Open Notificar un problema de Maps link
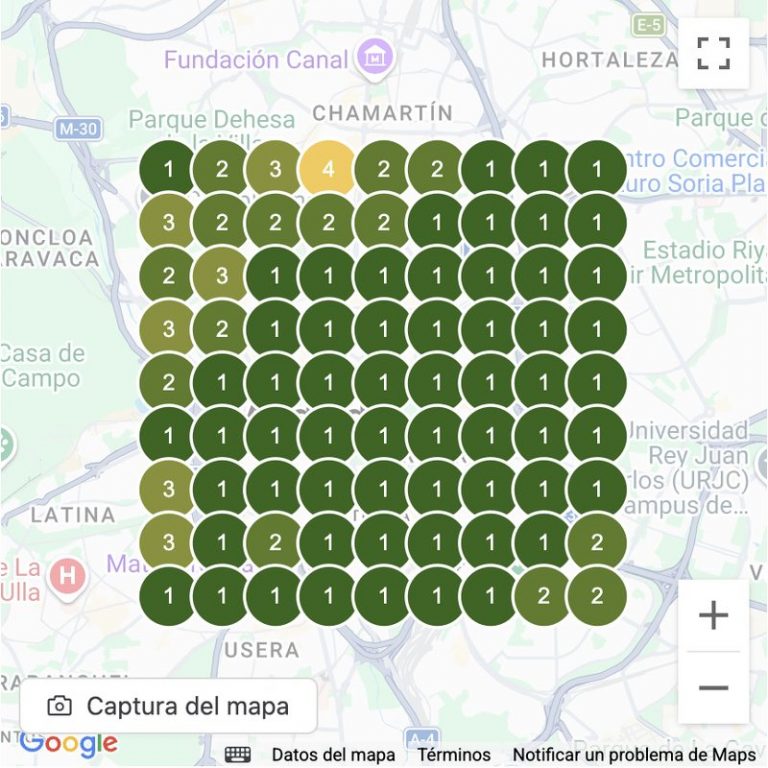This screenshot has height=768, width=768. (634, 755)
